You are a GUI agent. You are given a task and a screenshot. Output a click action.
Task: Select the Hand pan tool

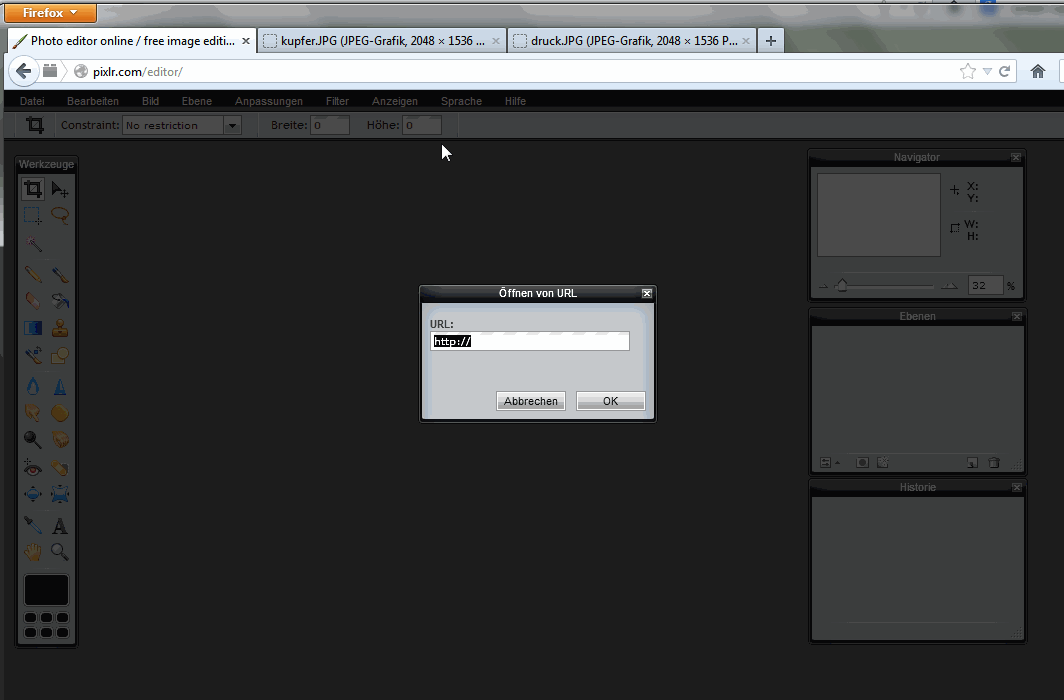(x=33, y=552)
